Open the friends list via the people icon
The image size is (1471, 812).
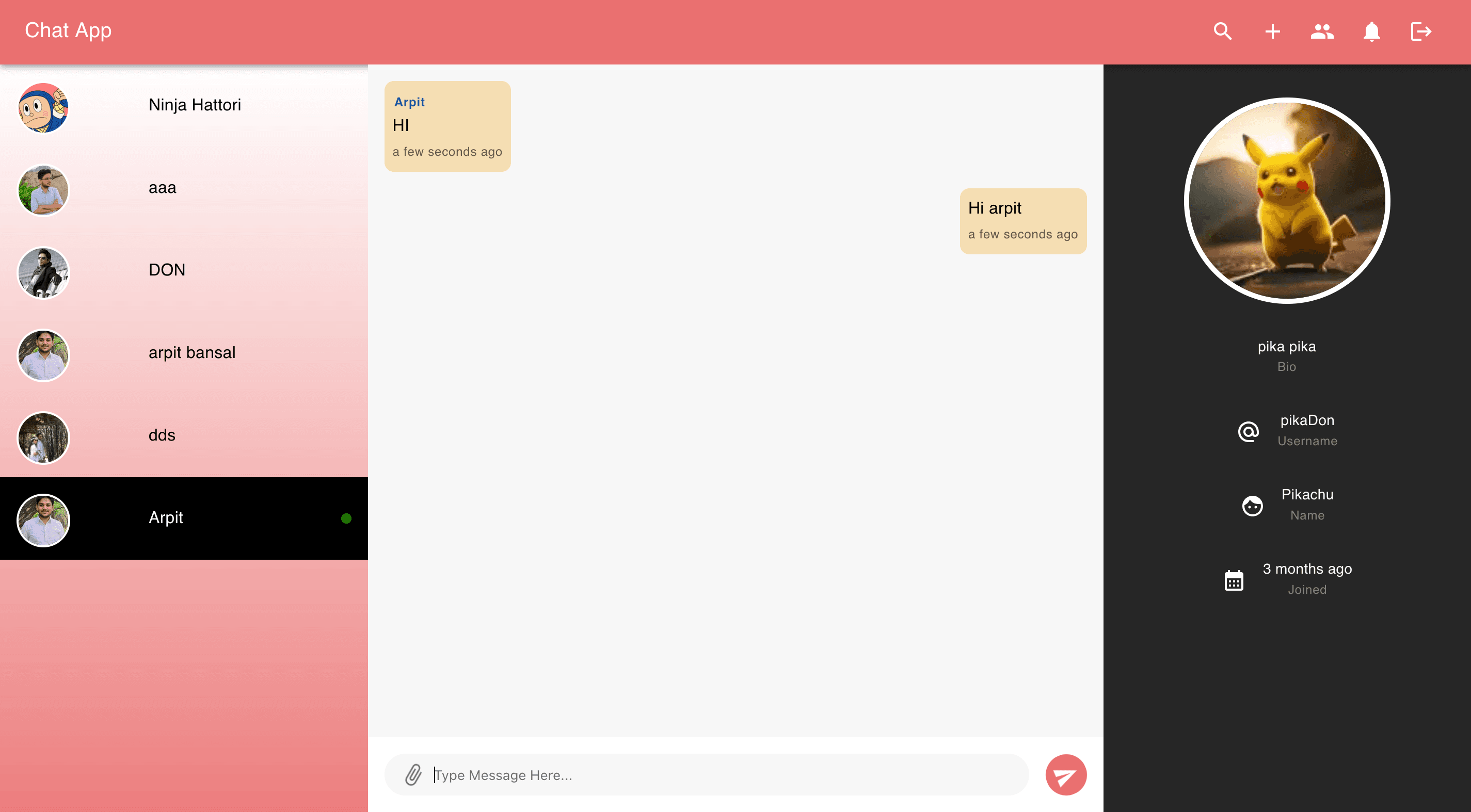pos(1322,31)
